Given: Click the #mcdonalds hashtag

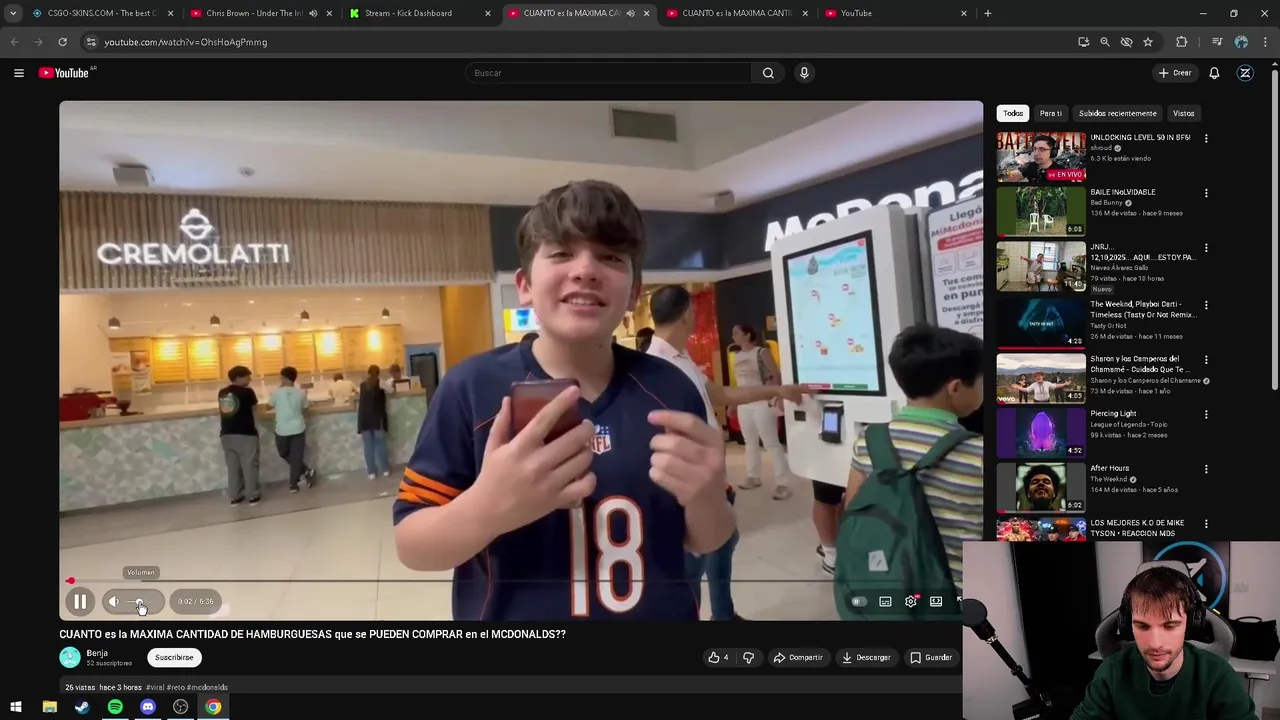Looking at the screenshot, I should [208, 687].
